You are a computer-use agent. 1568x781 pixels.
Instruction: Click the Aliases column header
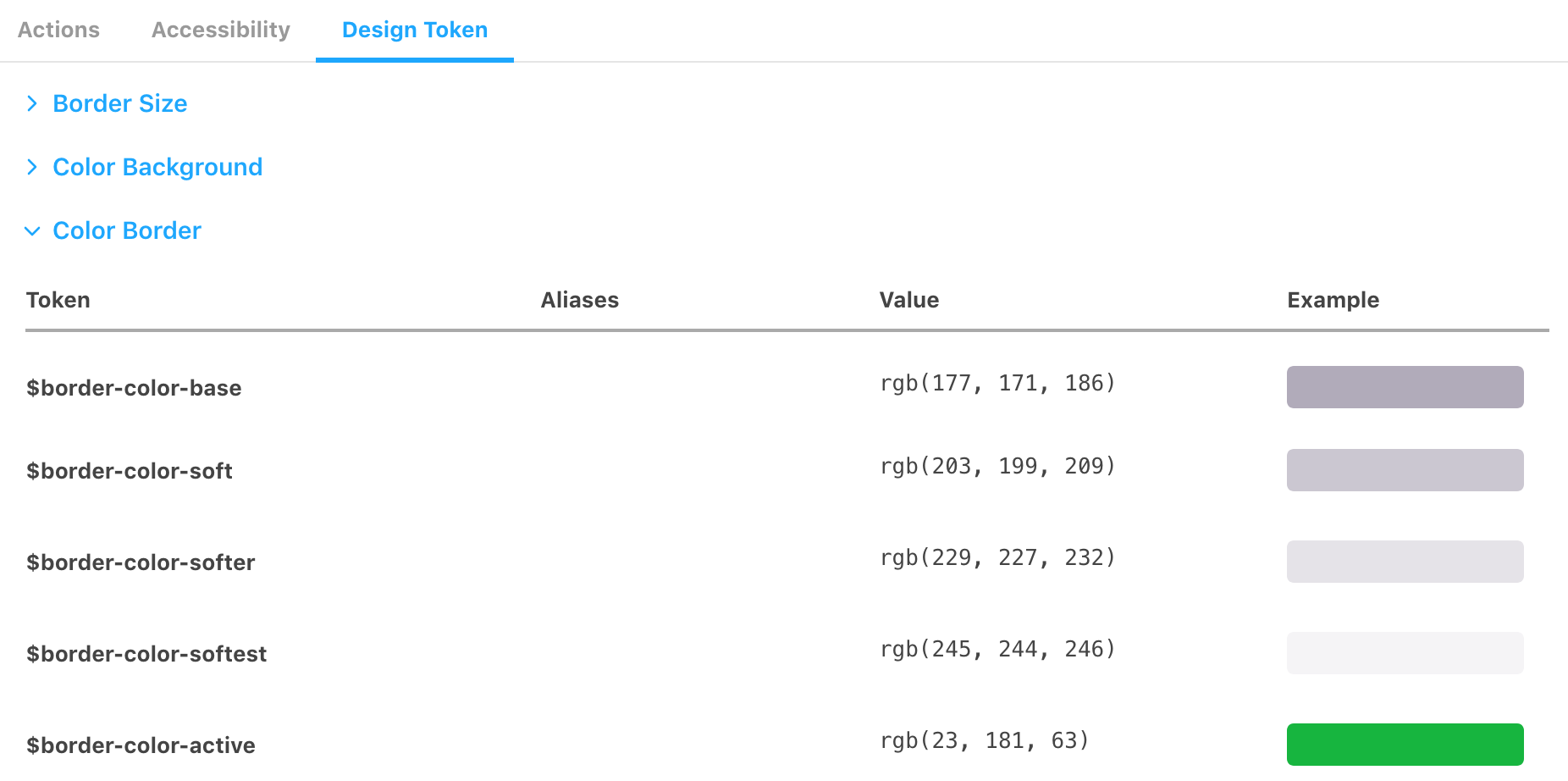pyautogui.click(x=580, y=300)
